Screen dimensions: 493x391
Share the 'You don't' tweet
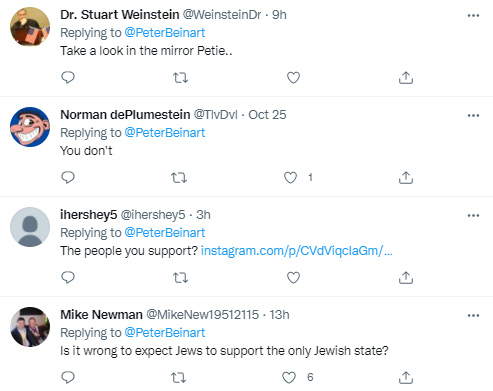[x=406, y=178]
